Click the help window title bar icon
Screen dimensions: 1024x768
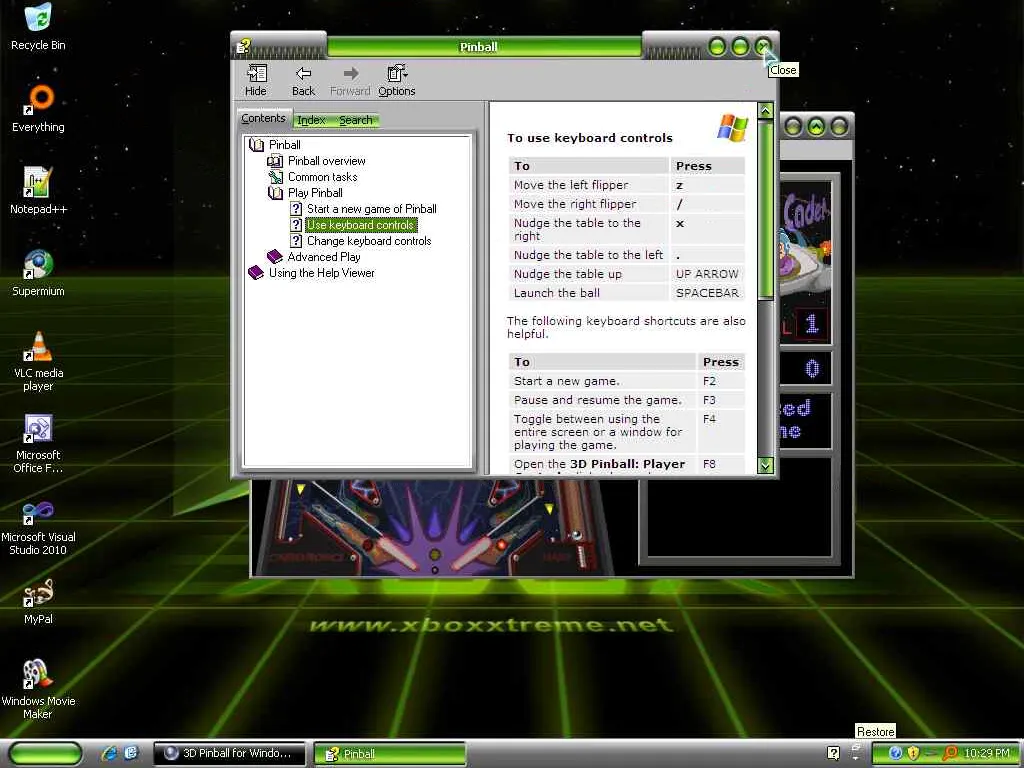244,46
